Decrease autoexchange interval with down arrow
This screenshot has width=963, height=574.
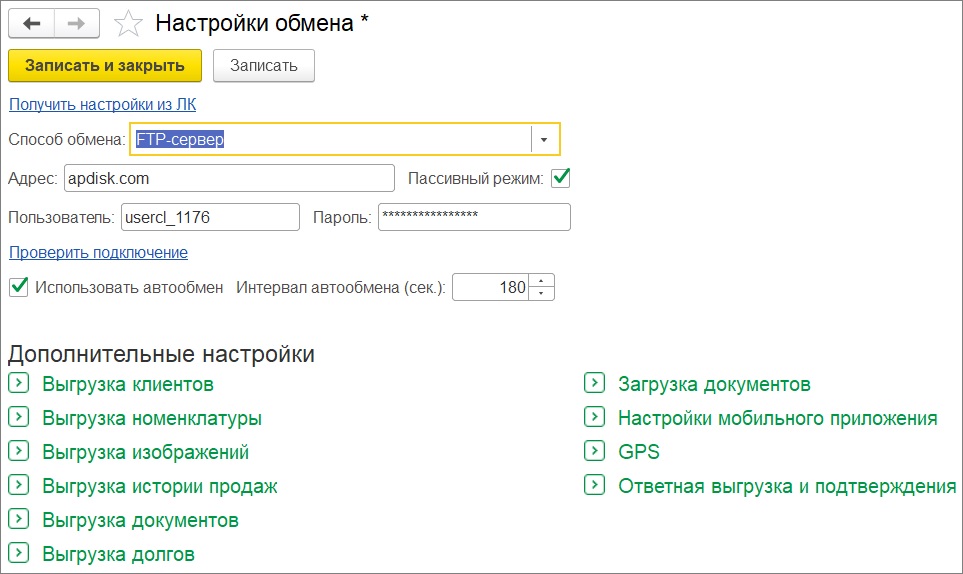coord(541,293)
